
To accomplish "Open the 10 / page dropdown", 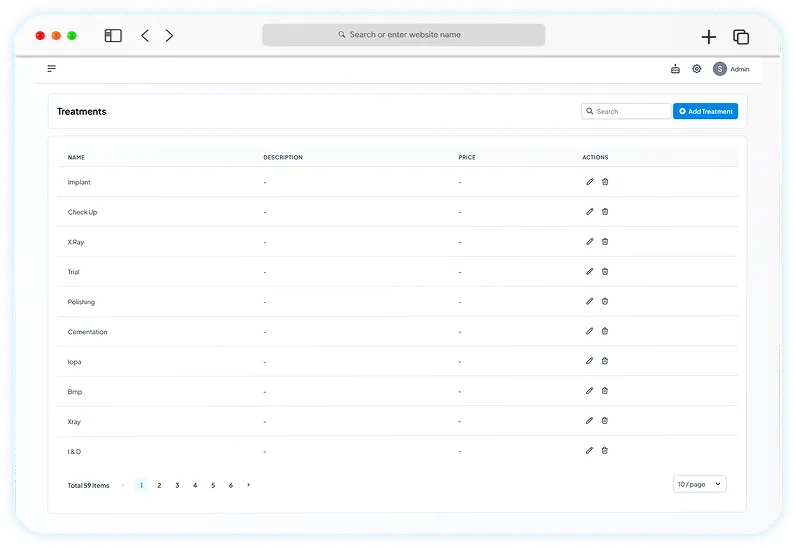I will [x=700, y=484].
